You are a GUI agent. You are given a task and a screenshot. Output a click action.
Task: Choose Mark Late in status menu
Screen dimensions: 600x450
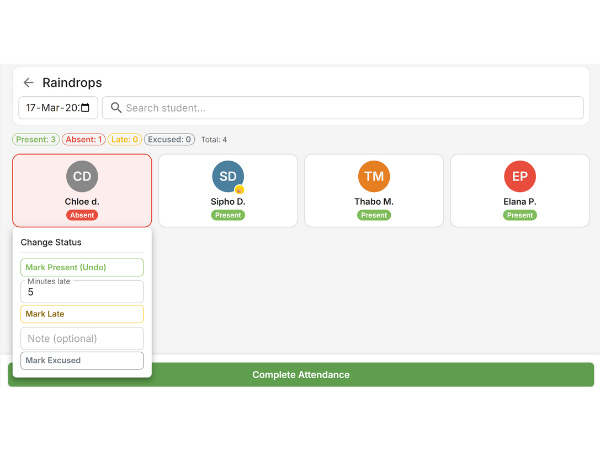coord(82,314)
